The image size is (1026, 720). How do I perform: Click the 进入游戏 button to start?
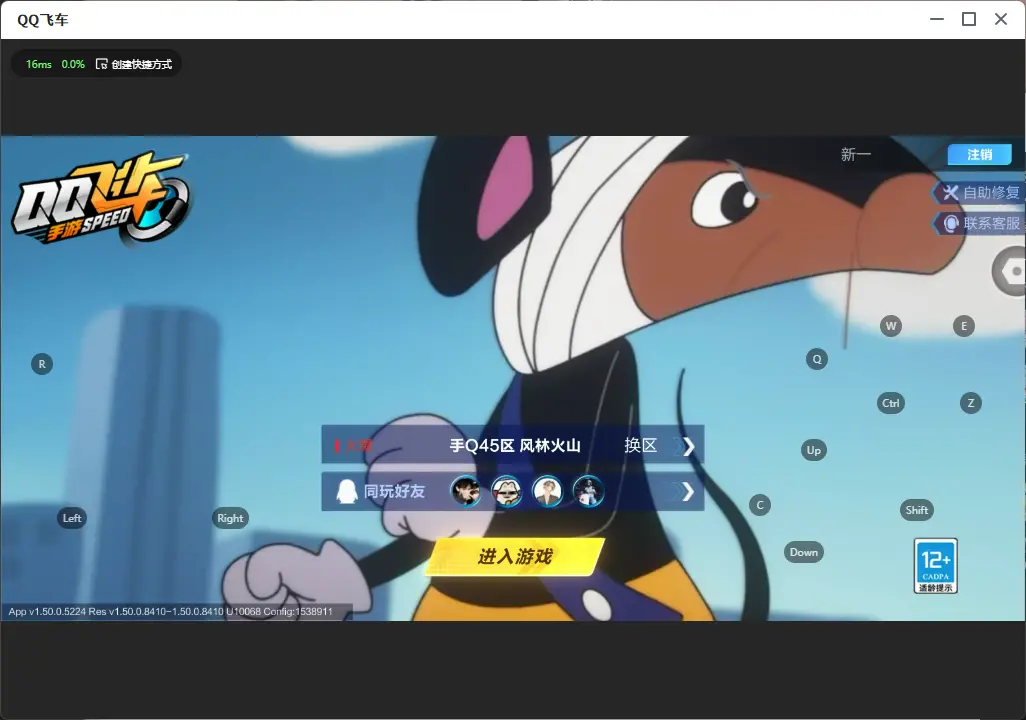tap(515, 556)
